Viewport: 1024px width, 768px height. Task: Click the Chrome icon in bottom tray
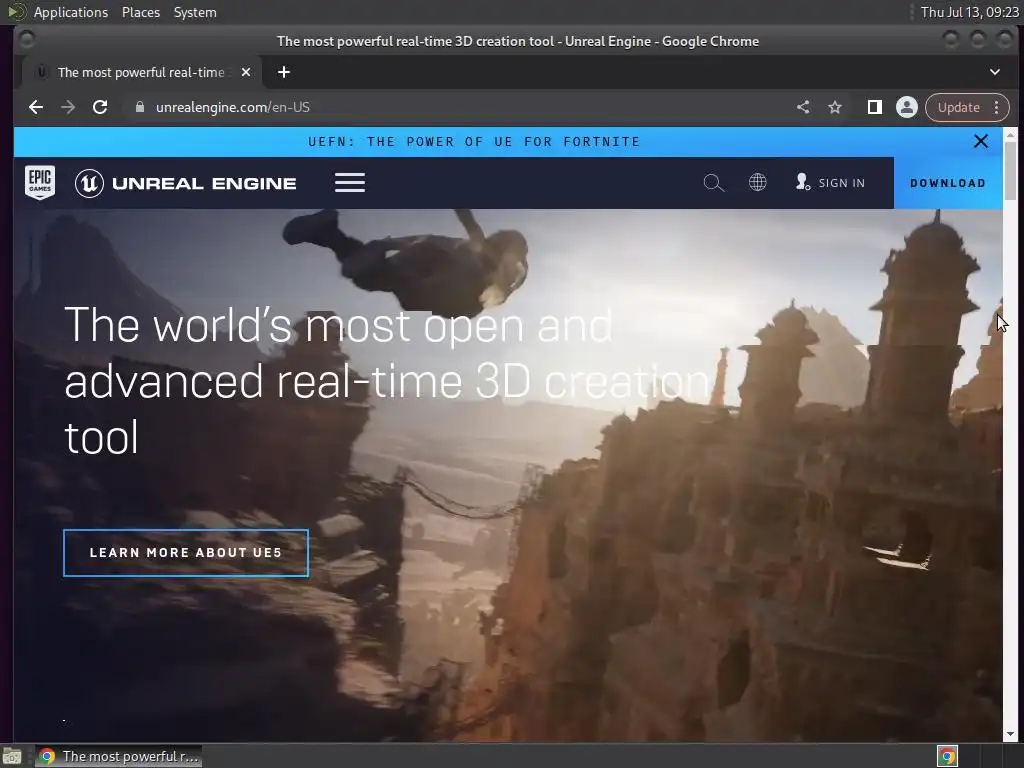947,756
